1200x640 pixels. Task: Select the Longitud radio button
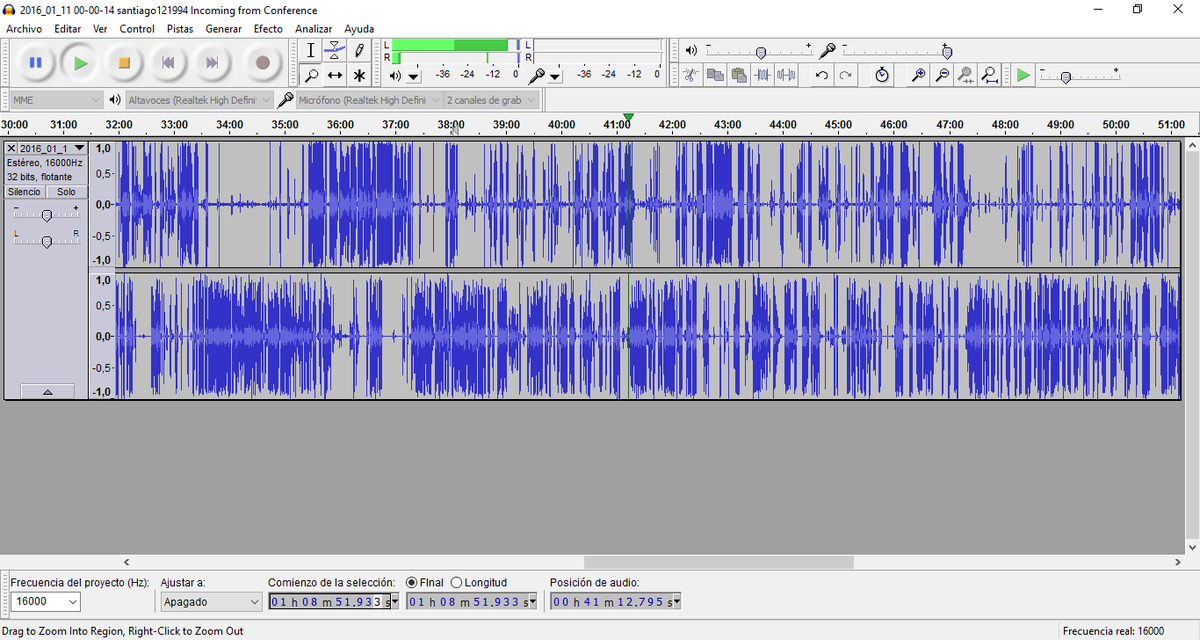(456, 582)
